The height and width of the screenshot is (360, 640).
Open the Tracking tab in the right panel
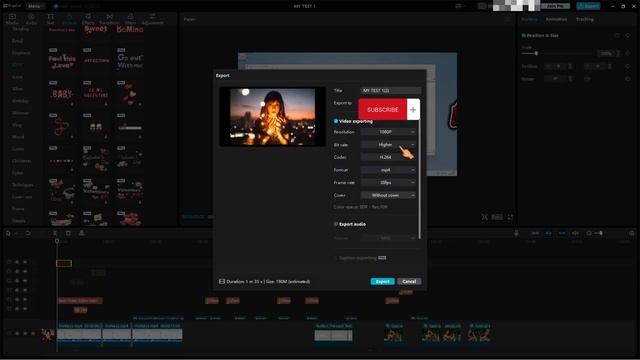pyautogui.click(x=584, y=19)
